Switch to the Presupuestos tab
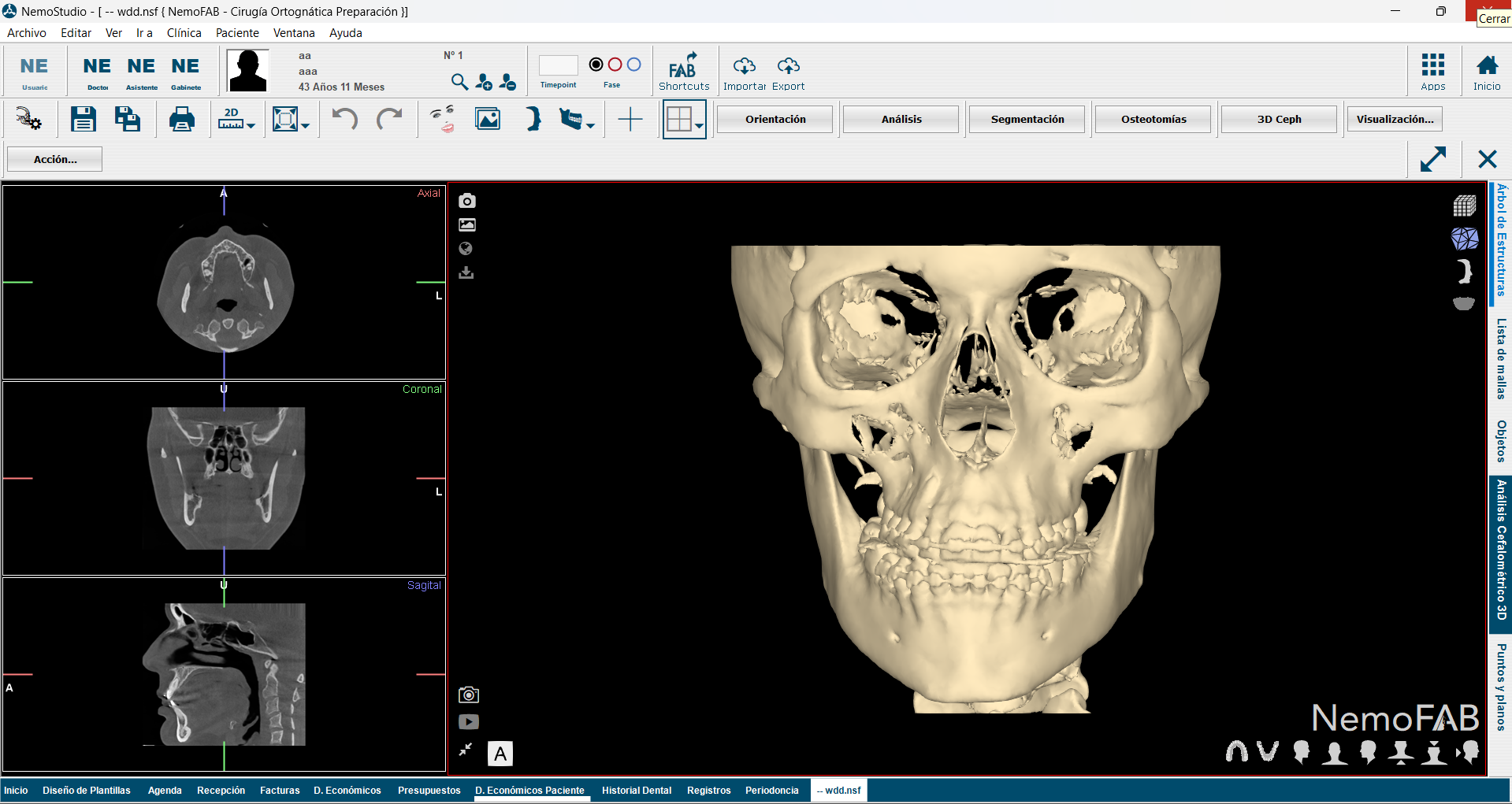This screenshot has width=1512, height=804. pyautogui.click(x=429, y=791)
